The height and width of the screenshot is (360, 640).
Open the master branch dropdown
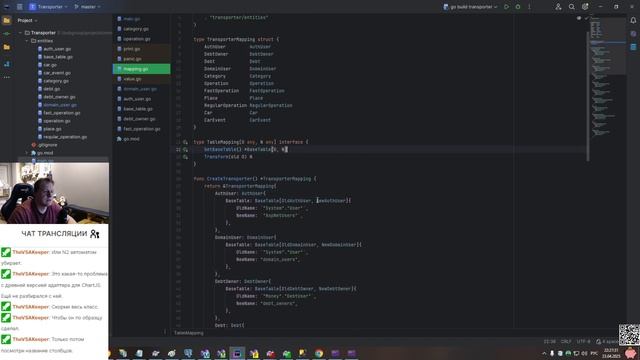coord(87,7)
